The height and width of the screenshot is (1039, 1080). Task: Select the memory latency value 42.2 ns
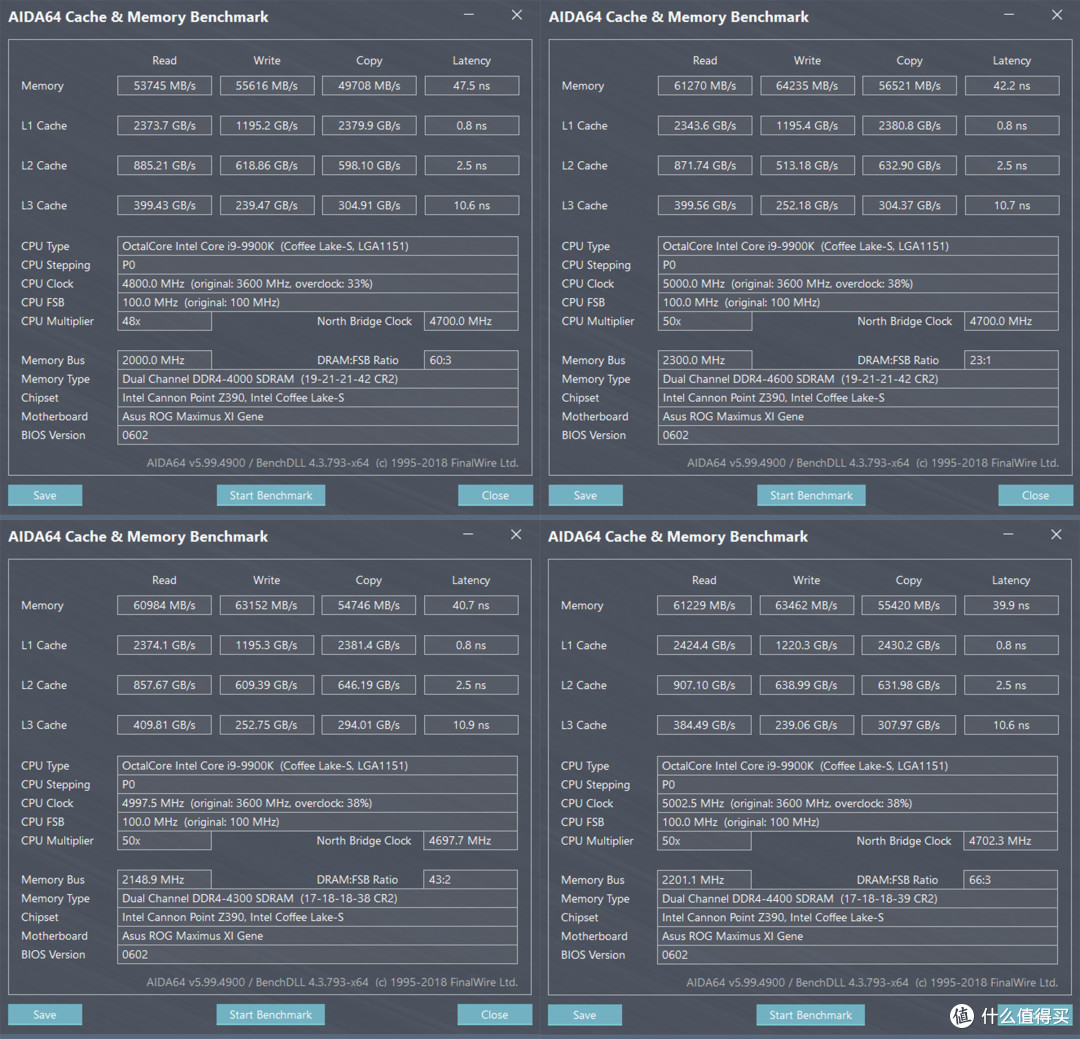pos(1012,86)
